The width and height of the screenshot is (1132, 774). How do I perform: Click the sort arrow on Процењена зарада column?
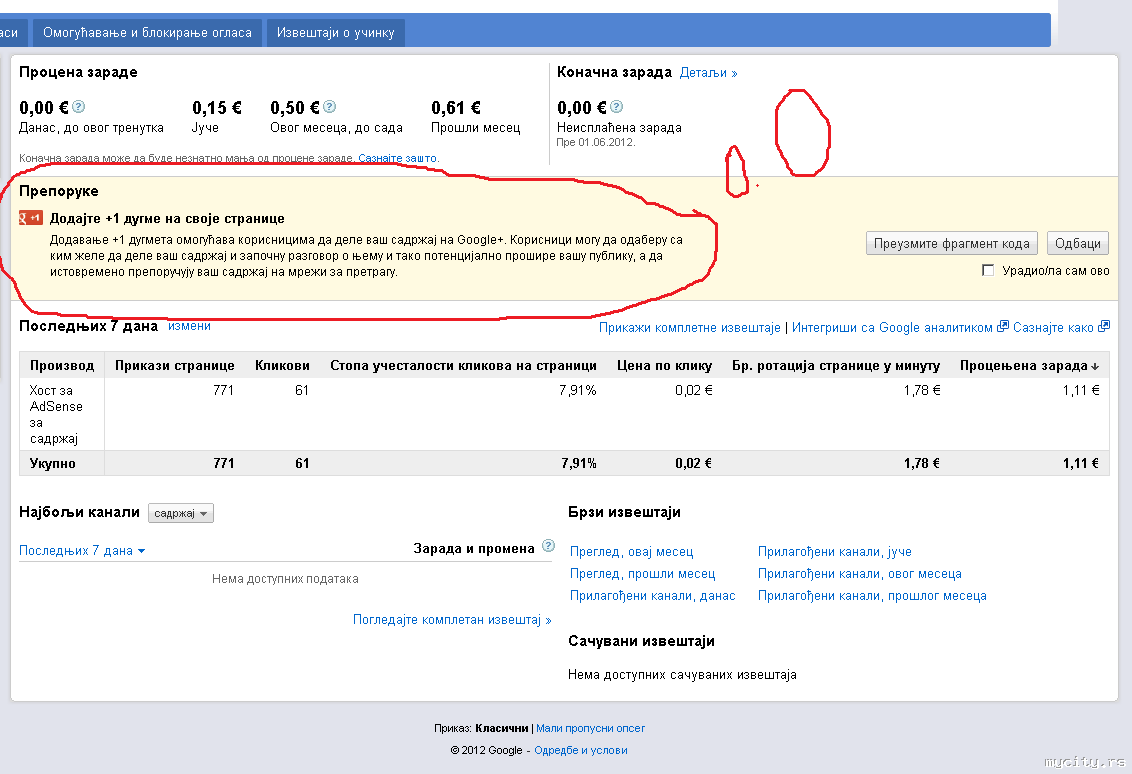click(x=1095, y=367)
